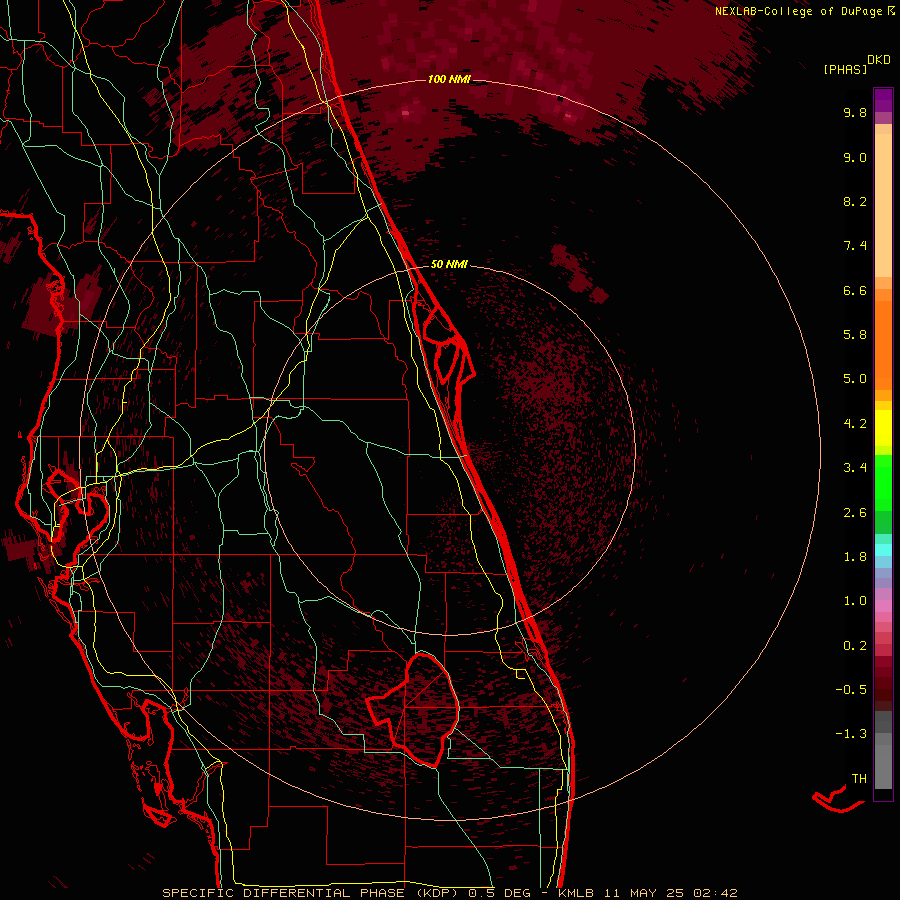Click the 50 NMI range ring label
900x900 pixels.
pos(449,264)
